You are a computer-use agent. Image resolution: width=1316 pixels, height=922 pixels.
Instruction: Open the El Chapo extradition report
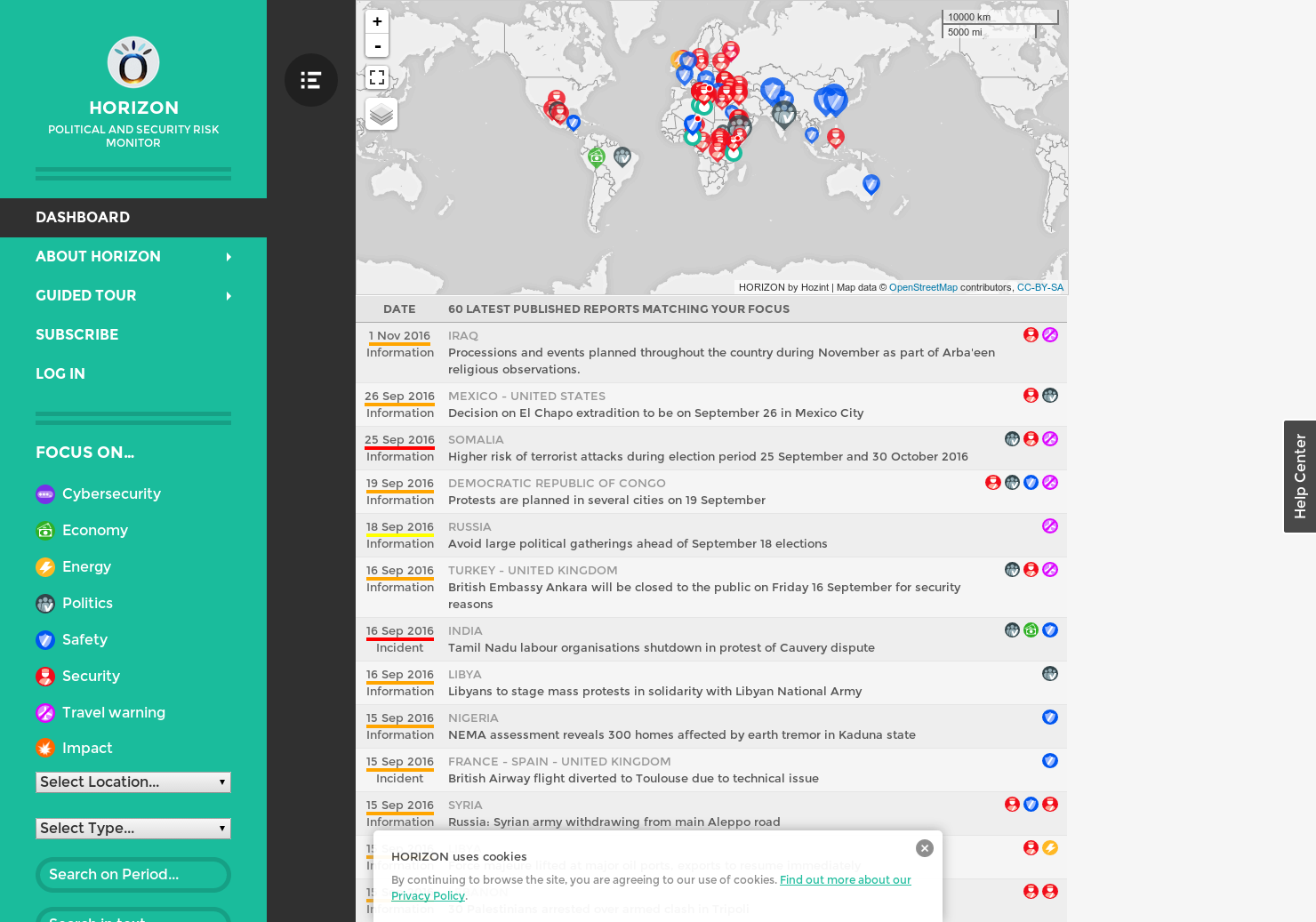(x=655, y=413)
